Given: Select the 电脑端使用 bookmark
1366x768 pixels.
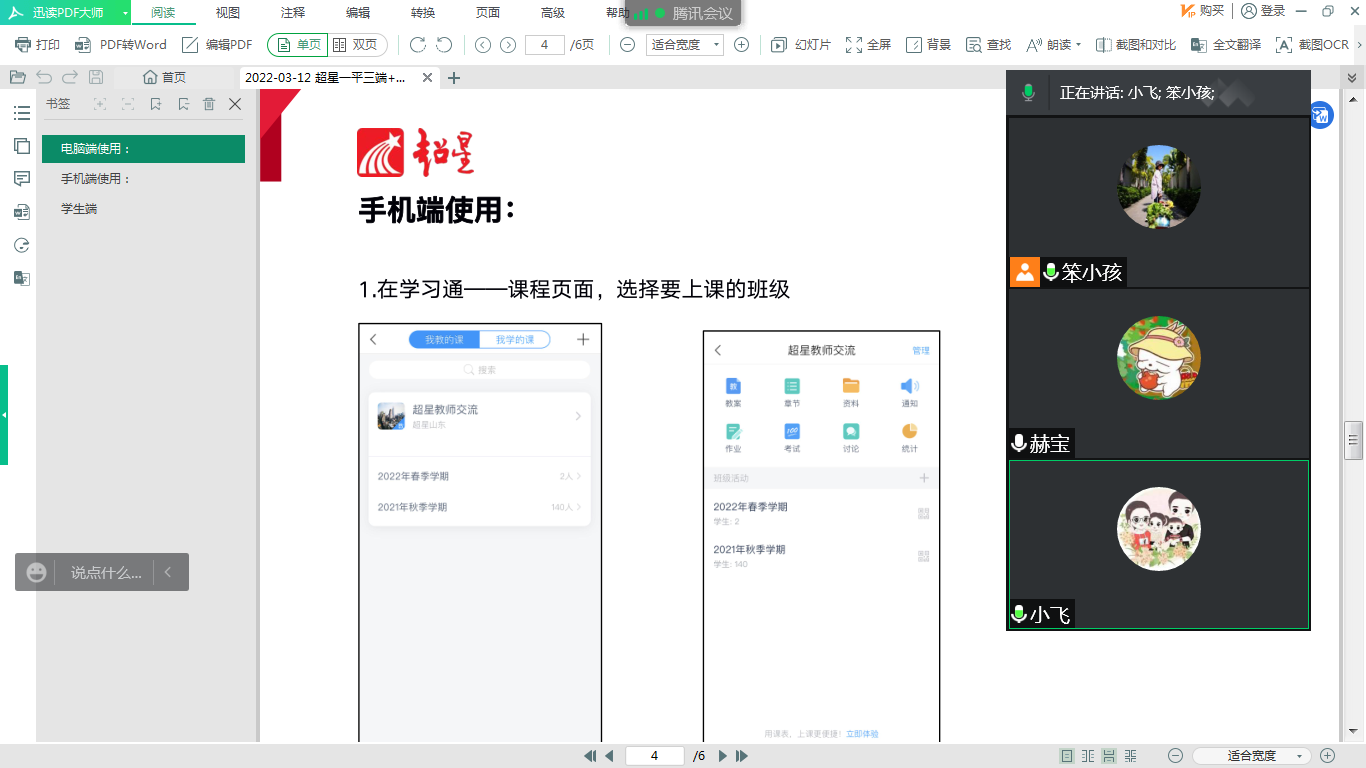Looking at the screenshot, I should coord(143,149).
